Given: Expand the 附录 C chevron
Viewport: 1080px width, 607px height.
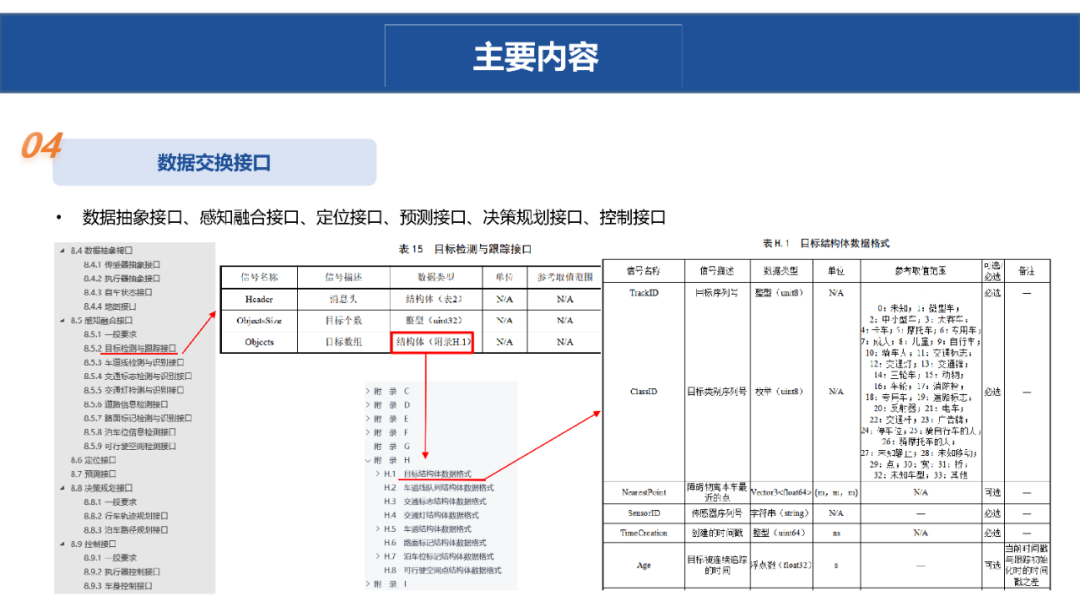Looking at the screenshot, I should click(x=367, y=390).
